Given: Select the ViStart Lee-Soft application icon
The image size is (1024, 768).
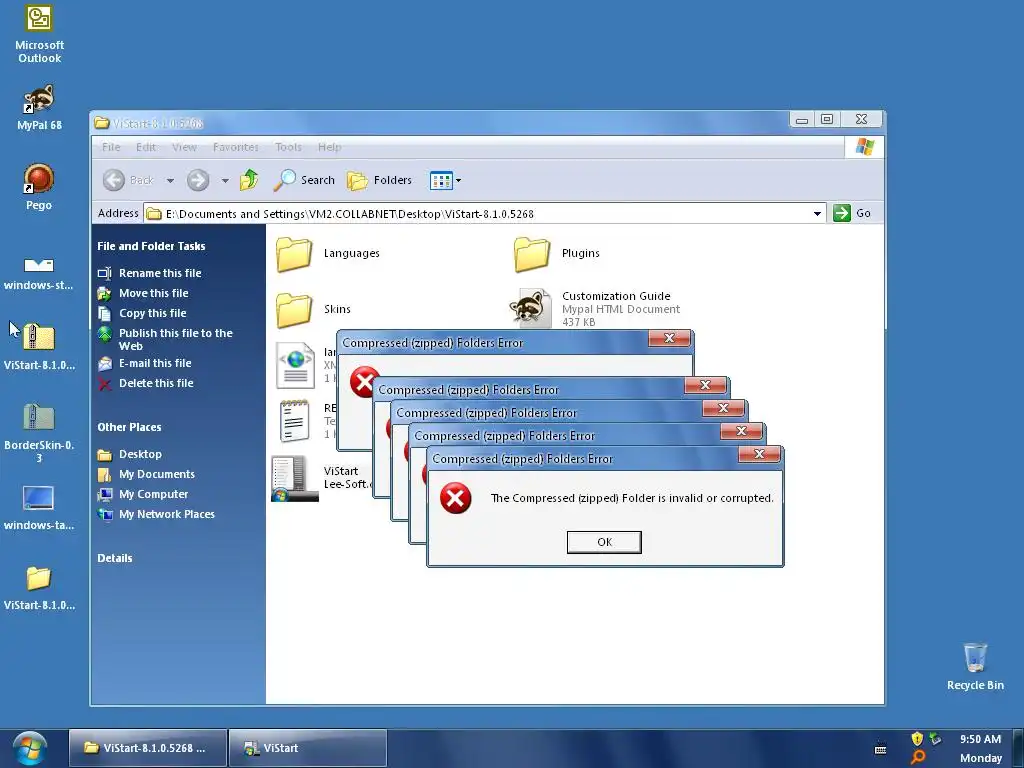Looking at the screenshot, I should pos(295,479).
